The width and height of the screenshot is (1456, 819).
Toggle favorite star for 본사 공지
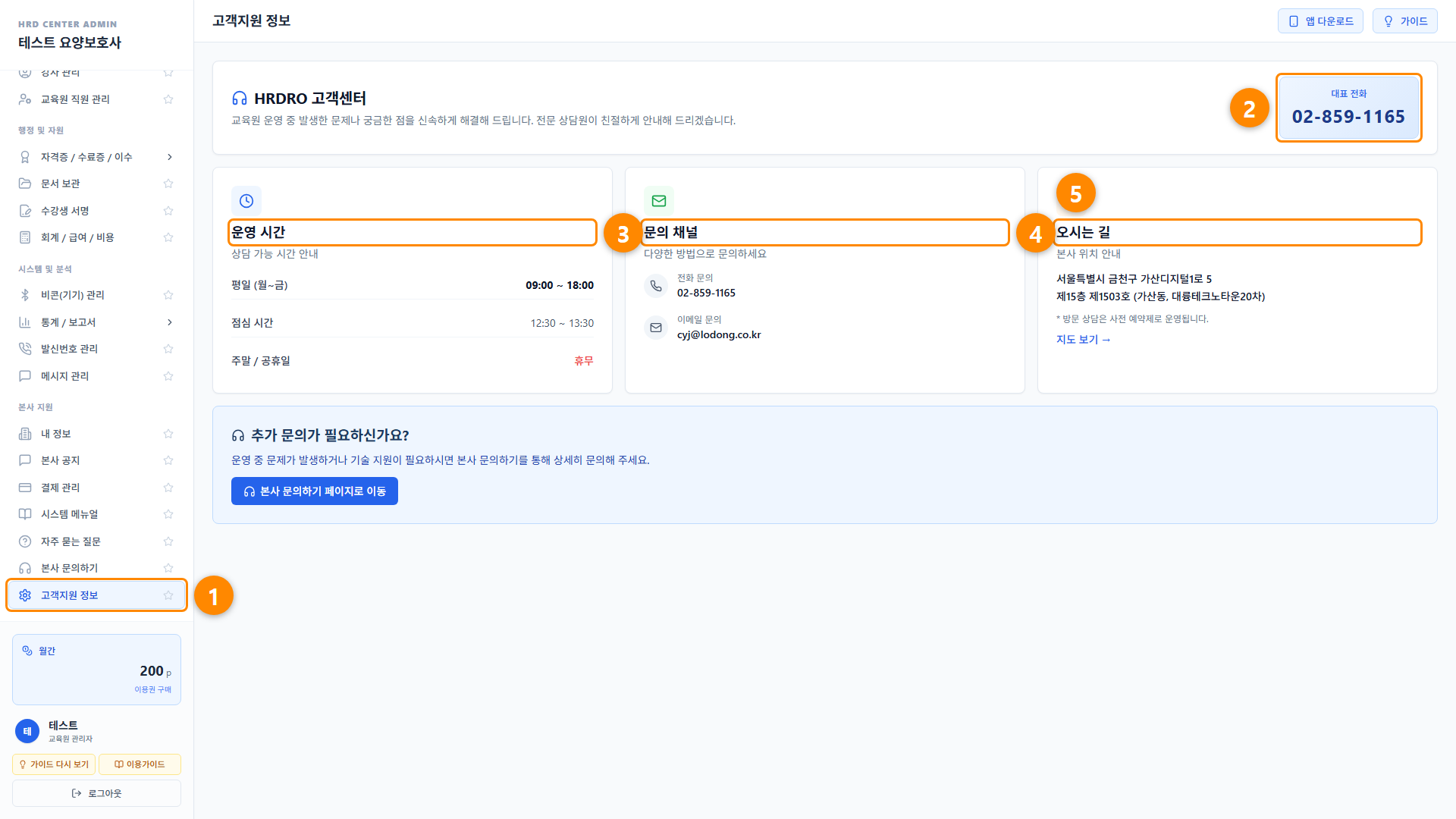pos(168,460)
